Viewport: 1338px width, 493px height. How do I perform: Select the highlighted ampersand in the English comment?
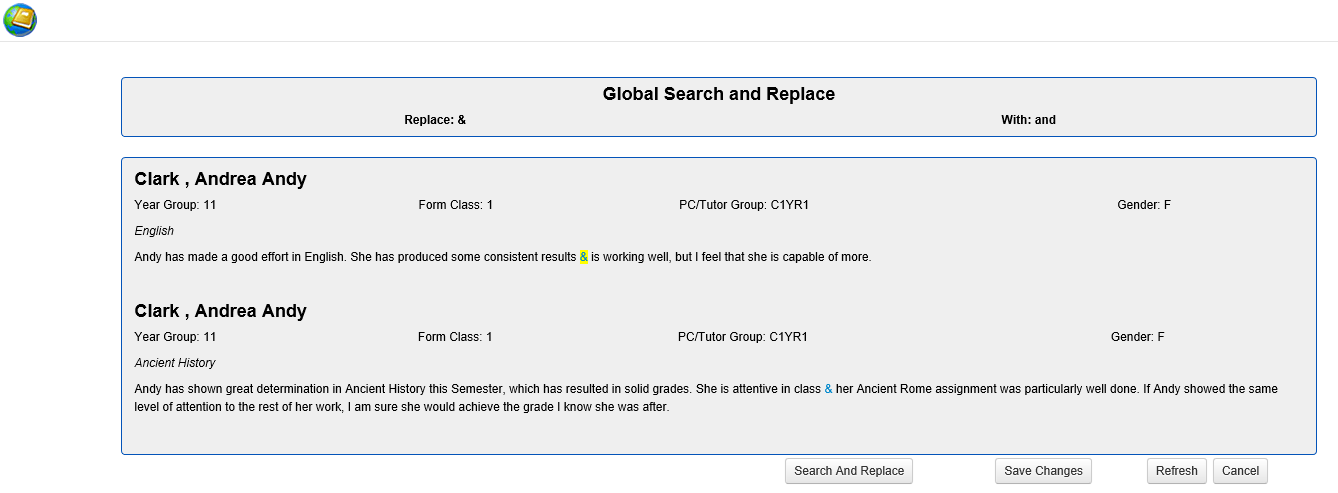[584, 257]
